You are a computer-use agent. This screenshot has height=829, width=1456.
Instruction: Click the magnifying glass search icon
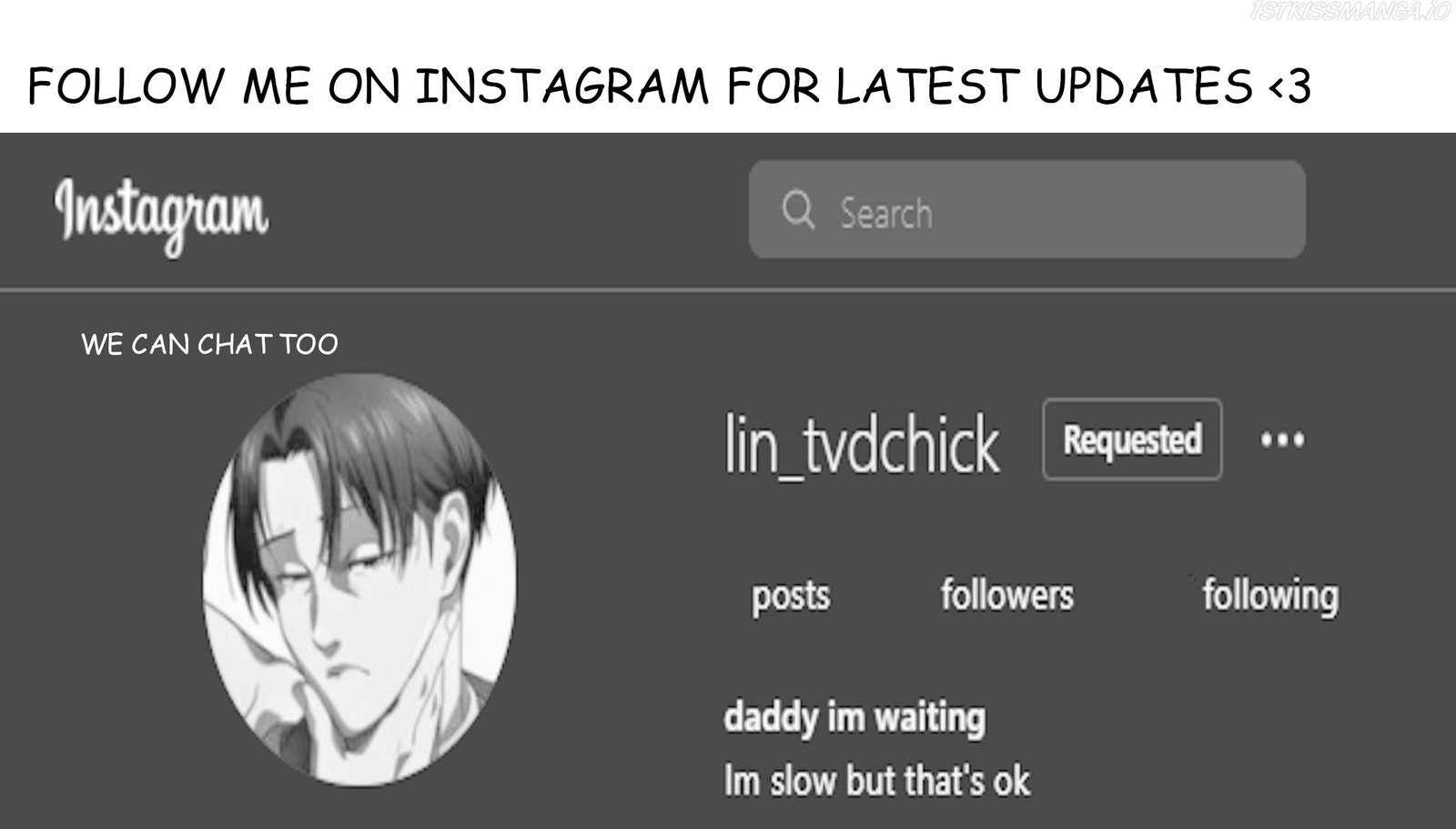point(797,210)
